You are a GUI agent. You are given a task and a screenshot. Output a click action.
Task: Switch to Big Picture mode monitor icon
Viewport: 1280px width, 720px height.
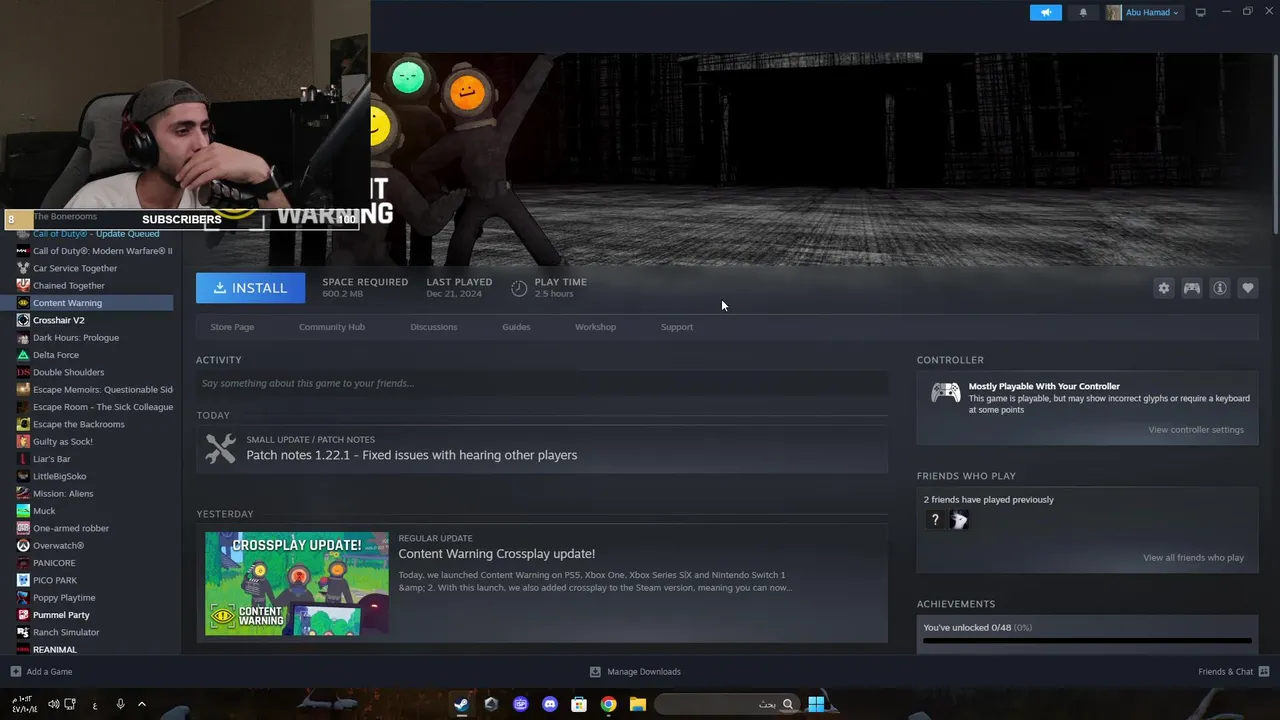coord(1201,12)
